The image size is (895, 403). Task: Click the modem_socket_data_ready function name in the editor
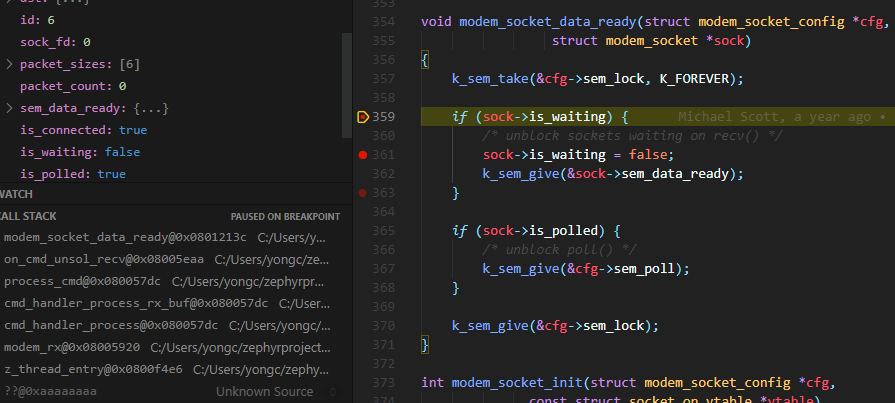click(547, 22)
